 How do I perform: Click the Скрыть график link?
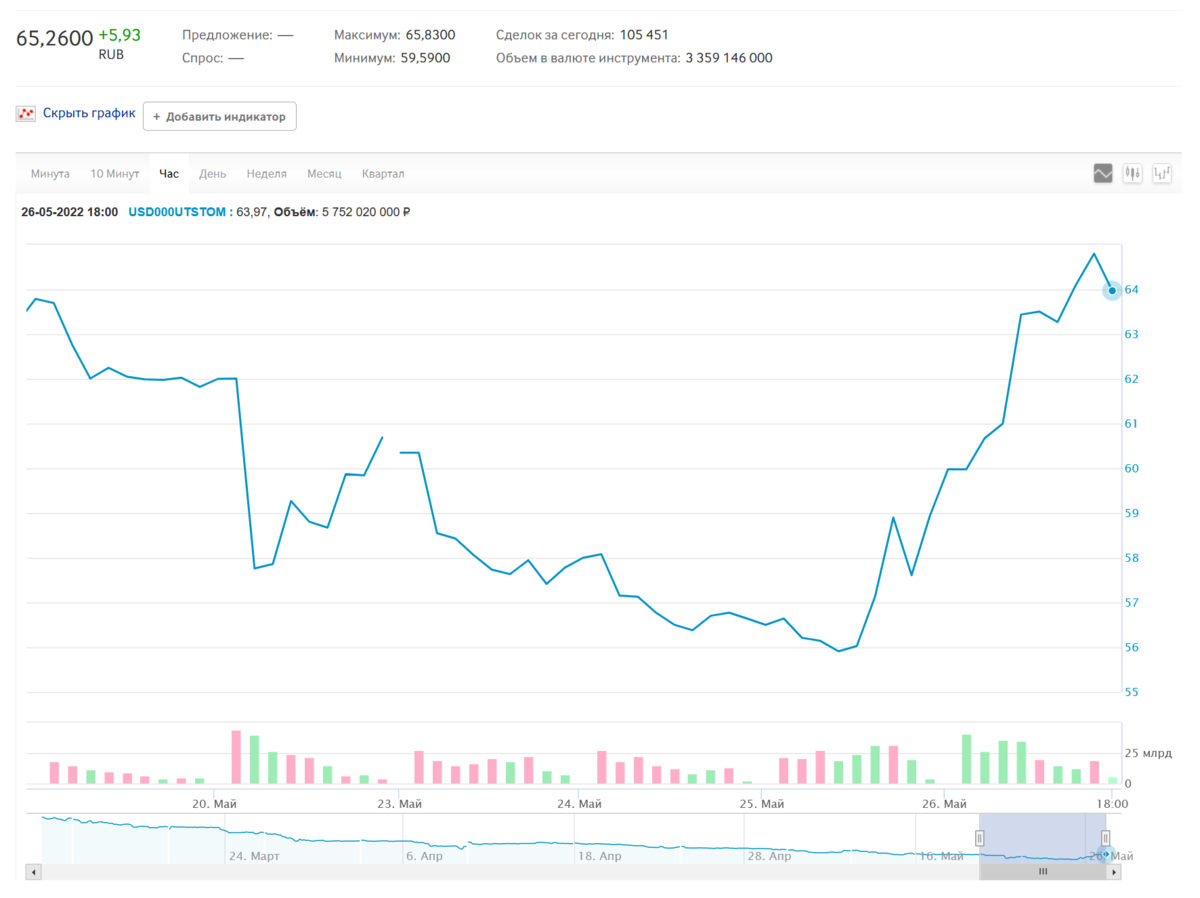pos(89,114)
